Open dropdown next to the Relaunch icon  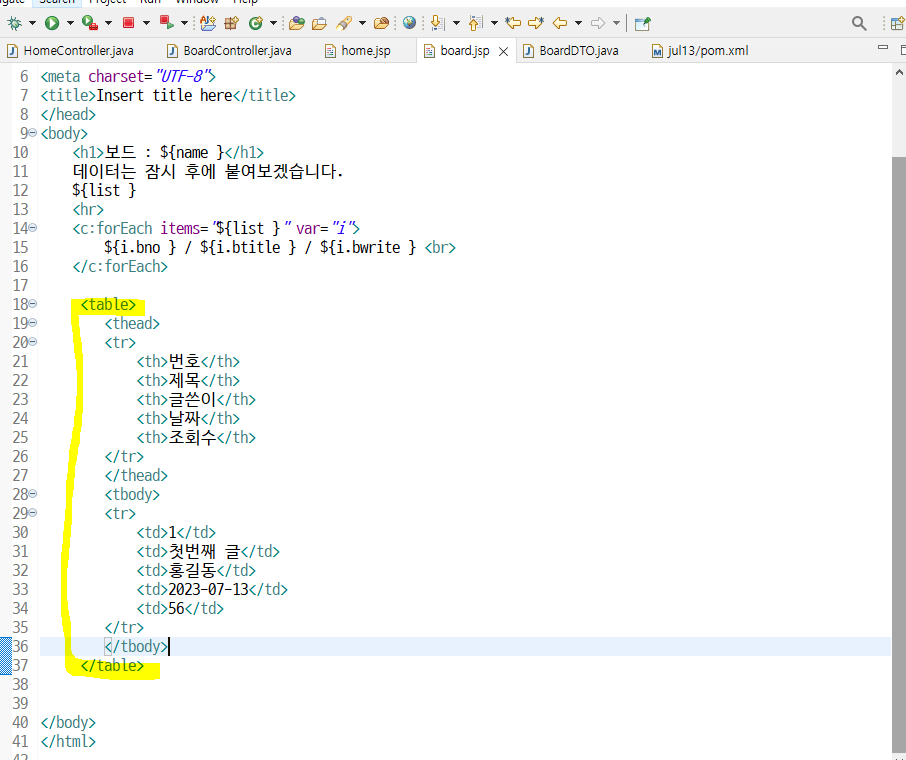click(184, 23)
